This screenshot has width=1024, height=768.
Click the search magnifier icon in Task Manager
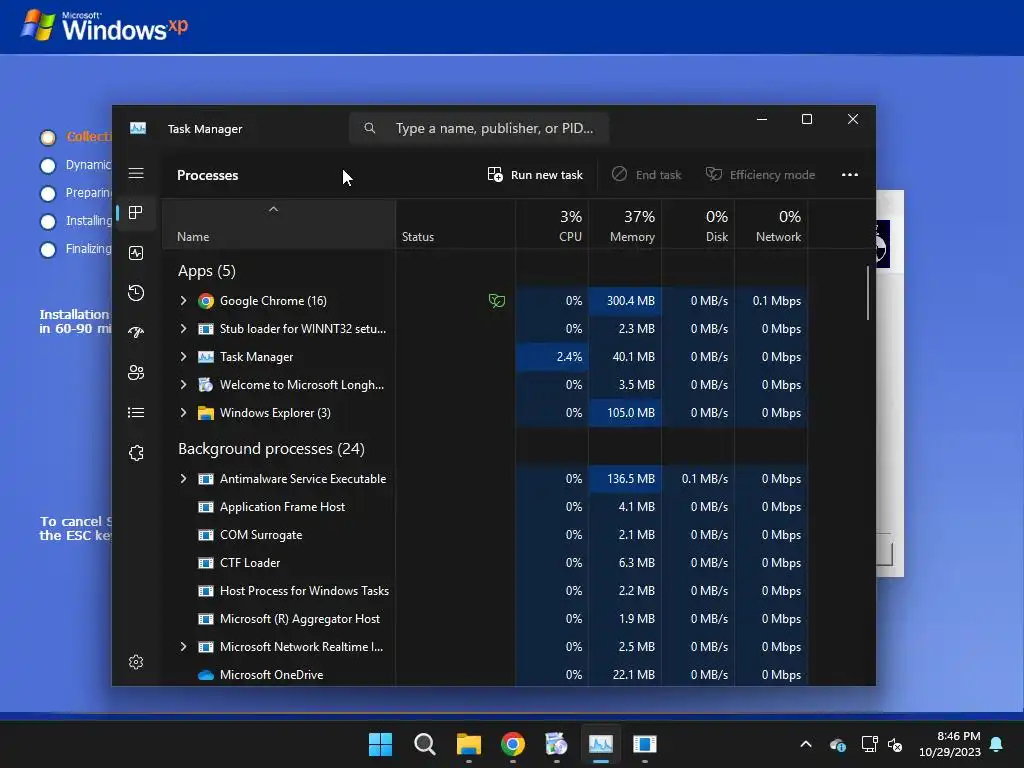point(370,128)
